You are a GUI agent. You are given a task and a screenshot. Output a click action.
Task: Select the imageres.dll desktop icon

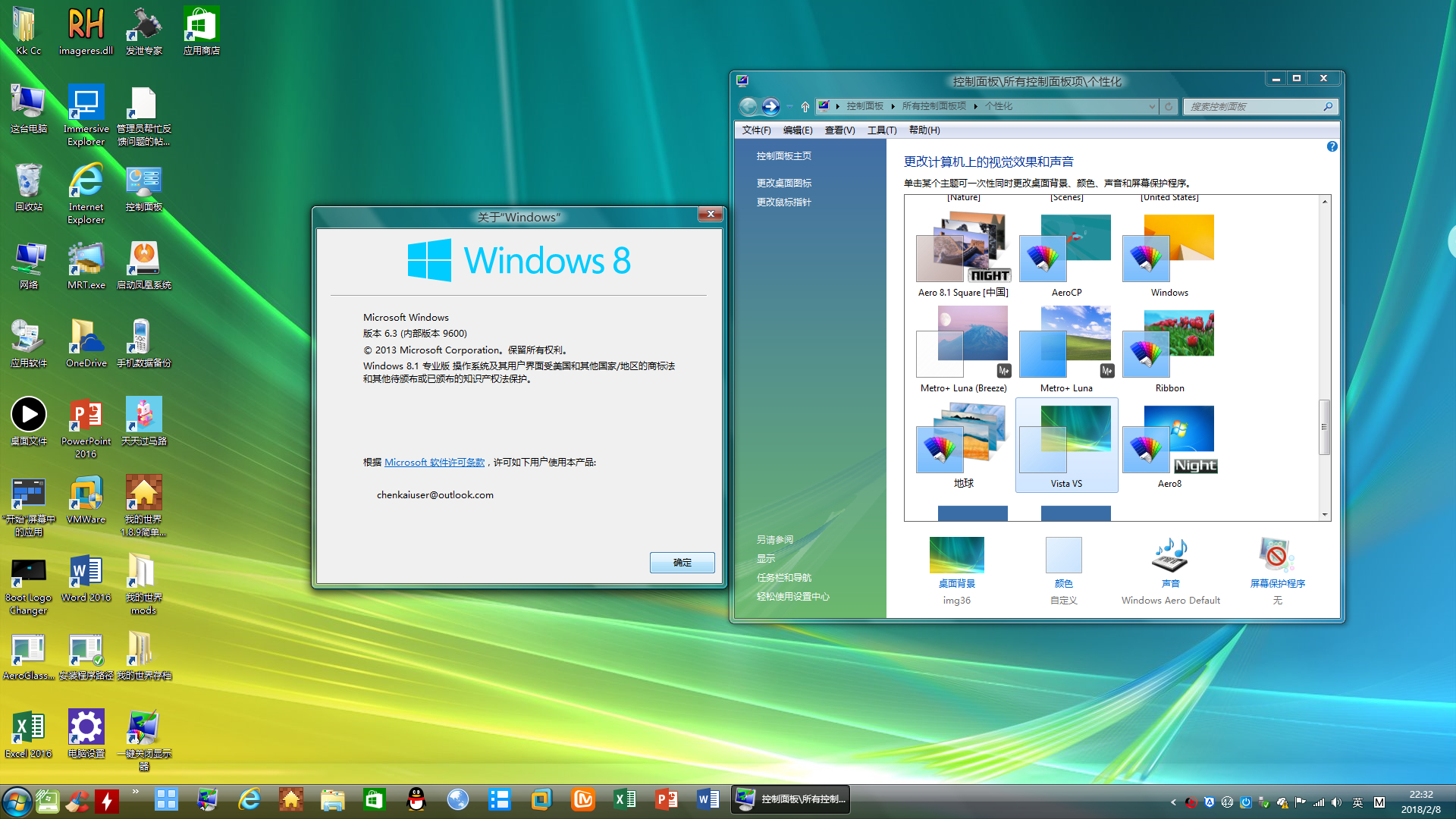point(86,31)
